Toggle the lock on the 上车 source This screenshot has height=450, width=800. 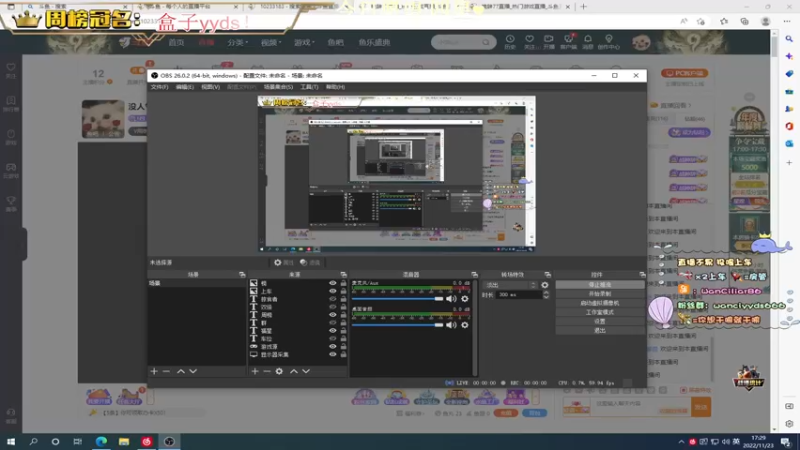click(343, 291)
